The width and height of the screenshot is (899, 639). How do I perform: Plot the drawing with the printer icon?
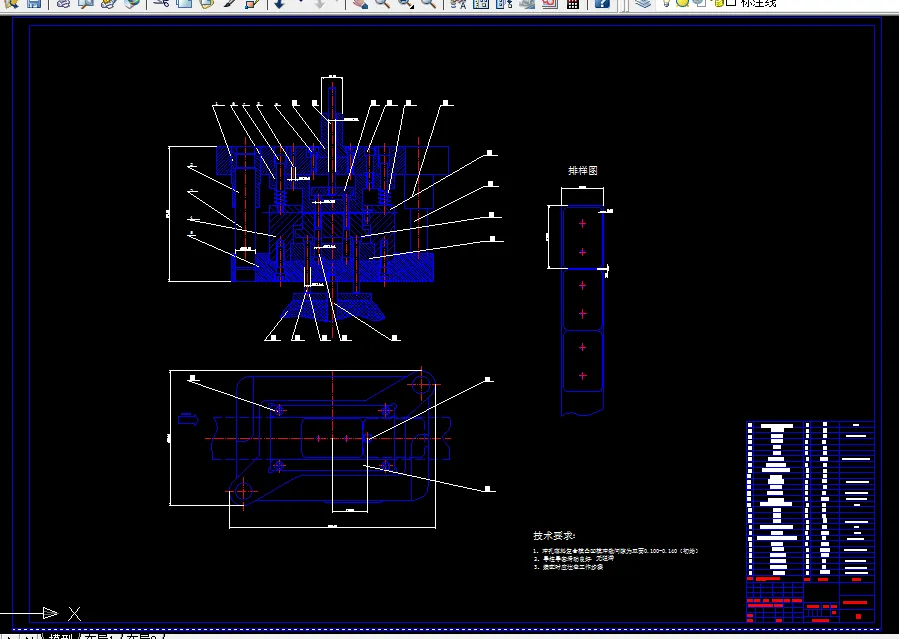tap(64, 3)
